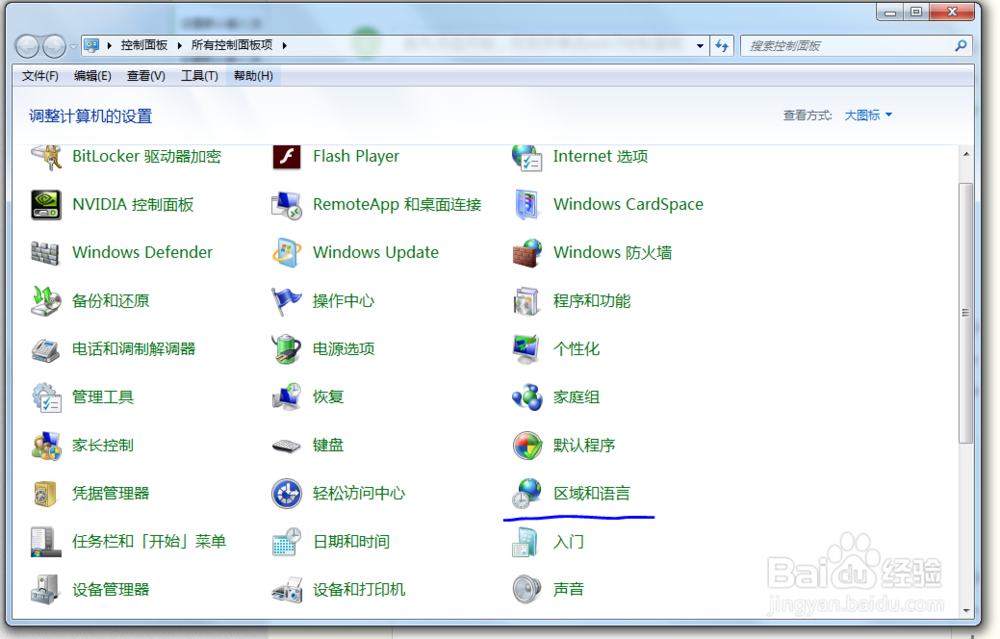Open the 声音 speaker icon
The height and width of the screenshot is (639, 1000).
click(x=527, y=590)
